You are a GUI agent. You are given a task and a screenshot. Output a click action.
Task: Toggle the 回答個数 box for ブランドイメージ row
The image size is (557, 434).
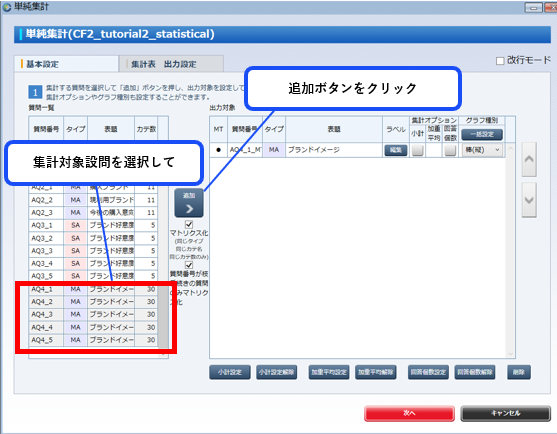(450, 150)
